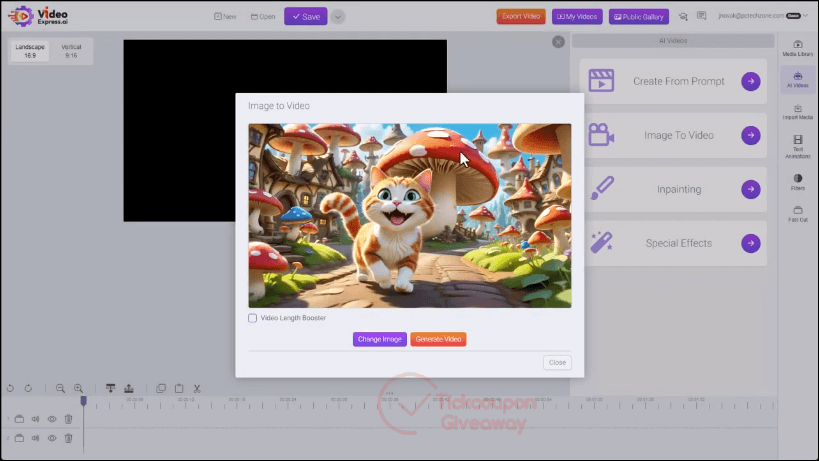Zoom out the timeline
This screenshot has width=819, height=461.
point(61,388)
